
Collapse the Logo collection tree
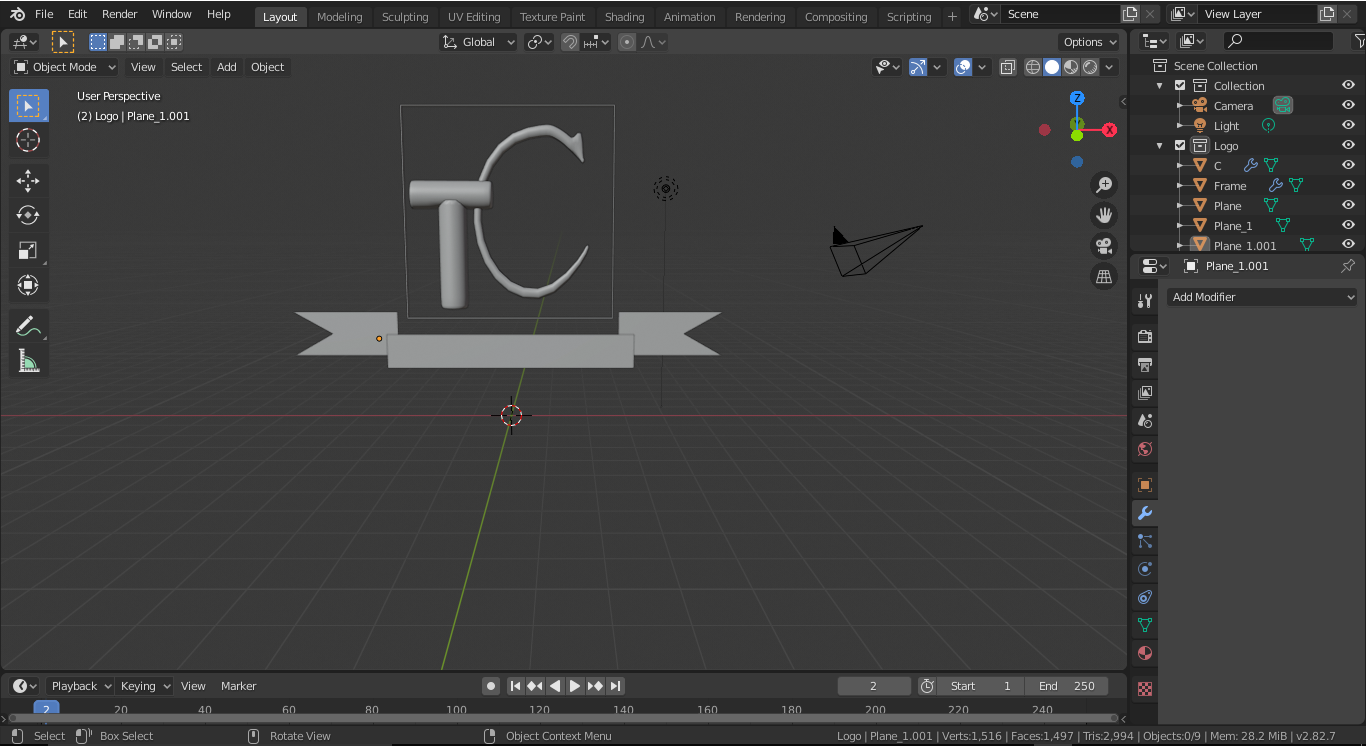(x=1160, y=146)
